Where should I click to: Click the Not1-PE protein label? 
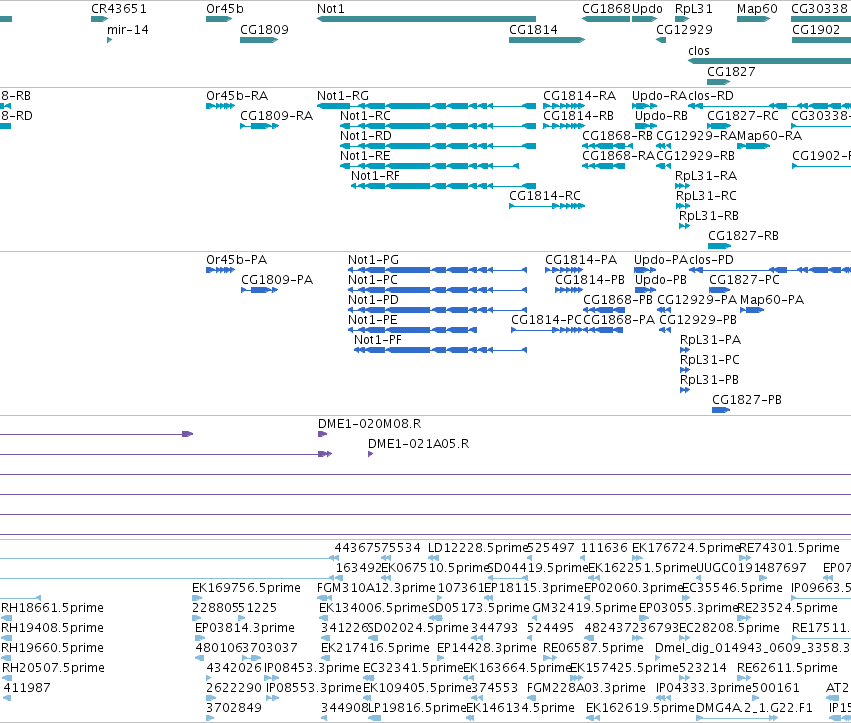[373, 320]
